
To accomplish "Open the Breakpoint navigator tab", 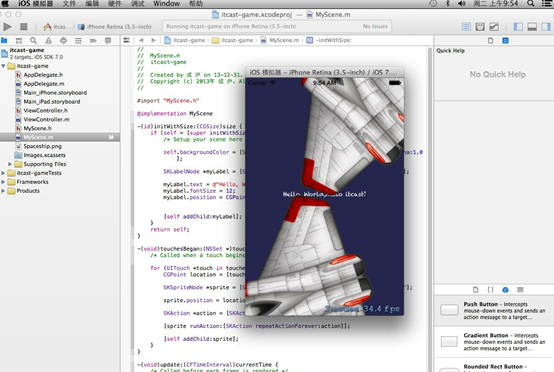I will tap(93, 41).
